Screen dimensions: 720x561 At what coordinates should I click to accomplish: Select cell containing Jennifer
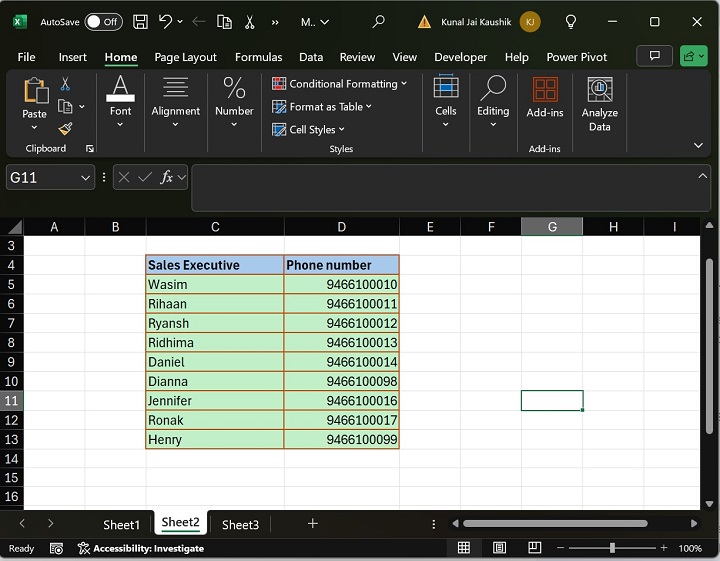click(x=214, y=401)
